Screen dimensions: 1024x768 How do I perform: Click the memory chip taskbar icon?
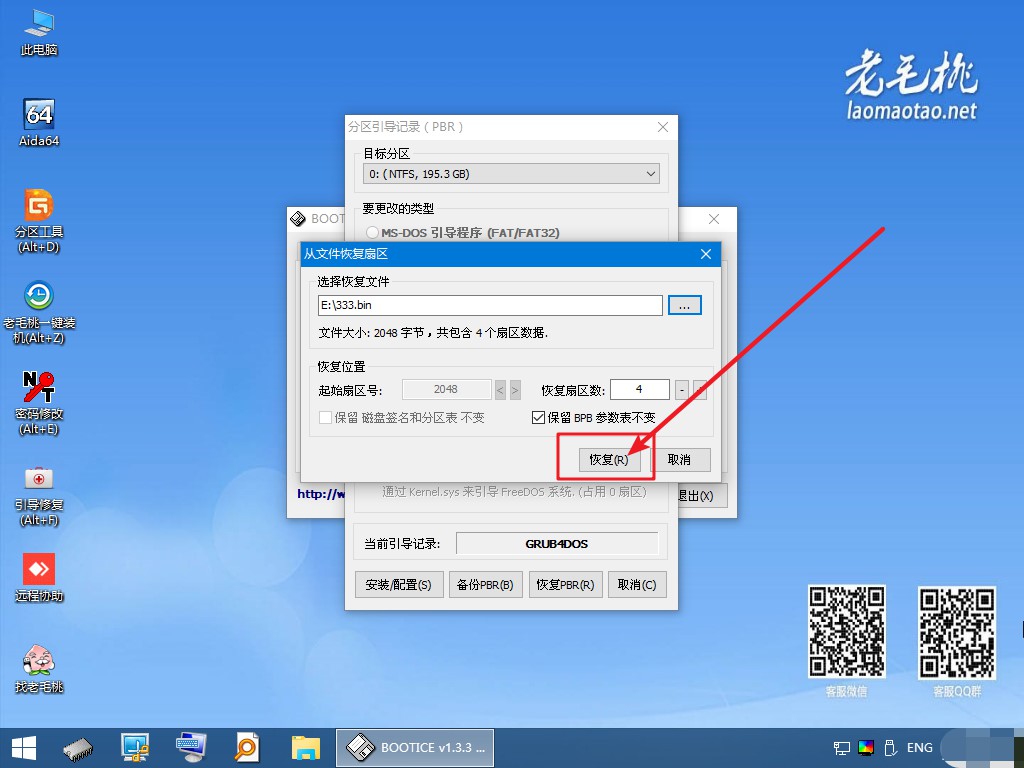coord(78,748)
